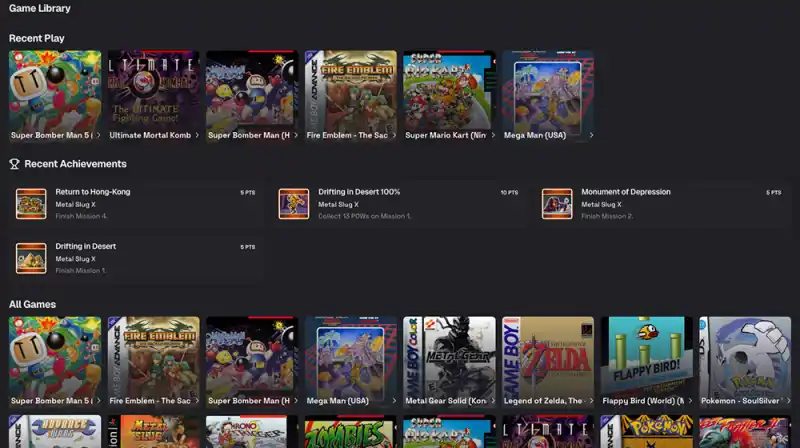Select the Return to Hong-Kong achievement title
Screen dimensions: 800x448
(93, 192)
